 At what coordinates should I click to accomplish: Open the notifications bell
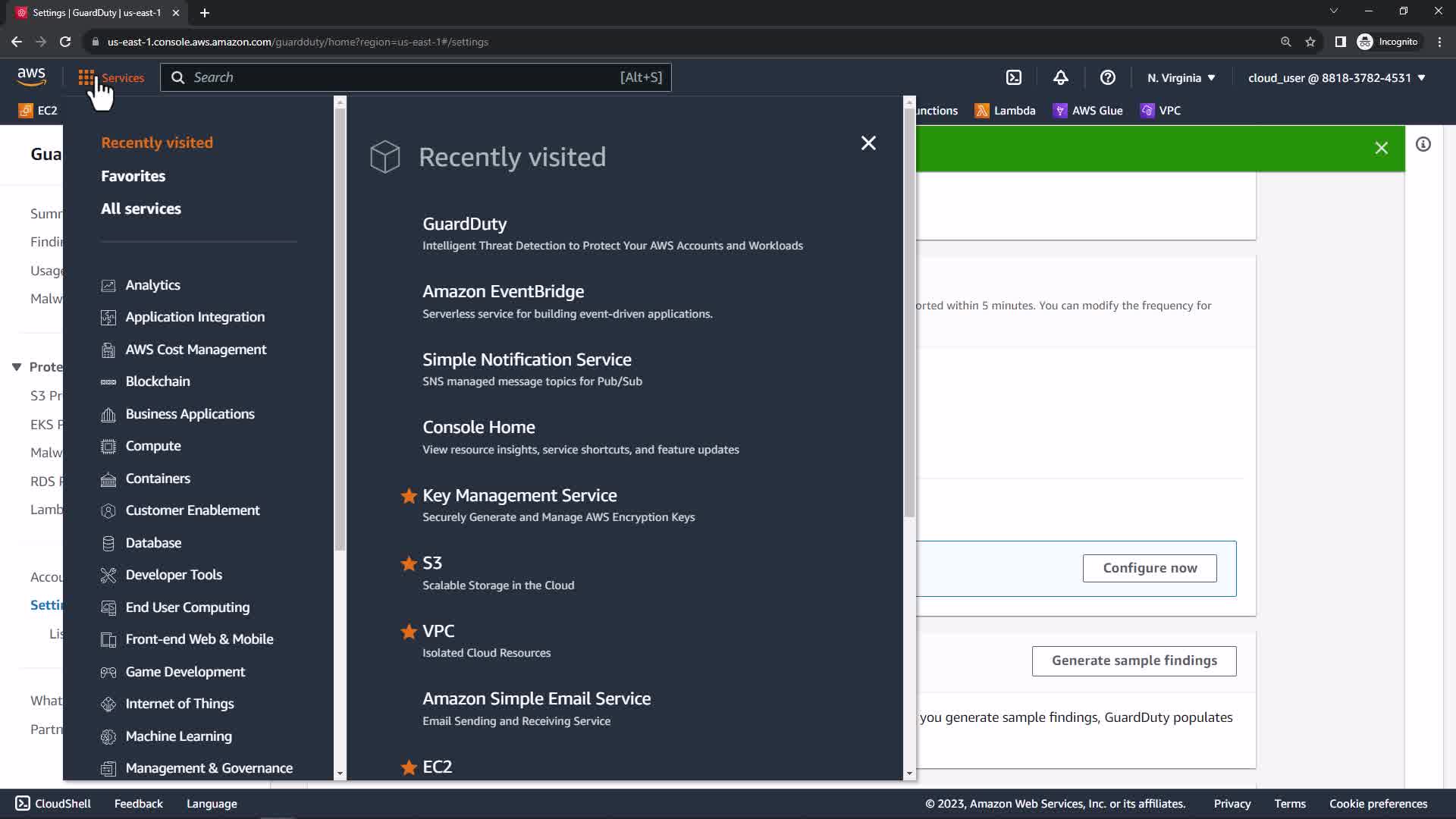(x=1061, y=77)
